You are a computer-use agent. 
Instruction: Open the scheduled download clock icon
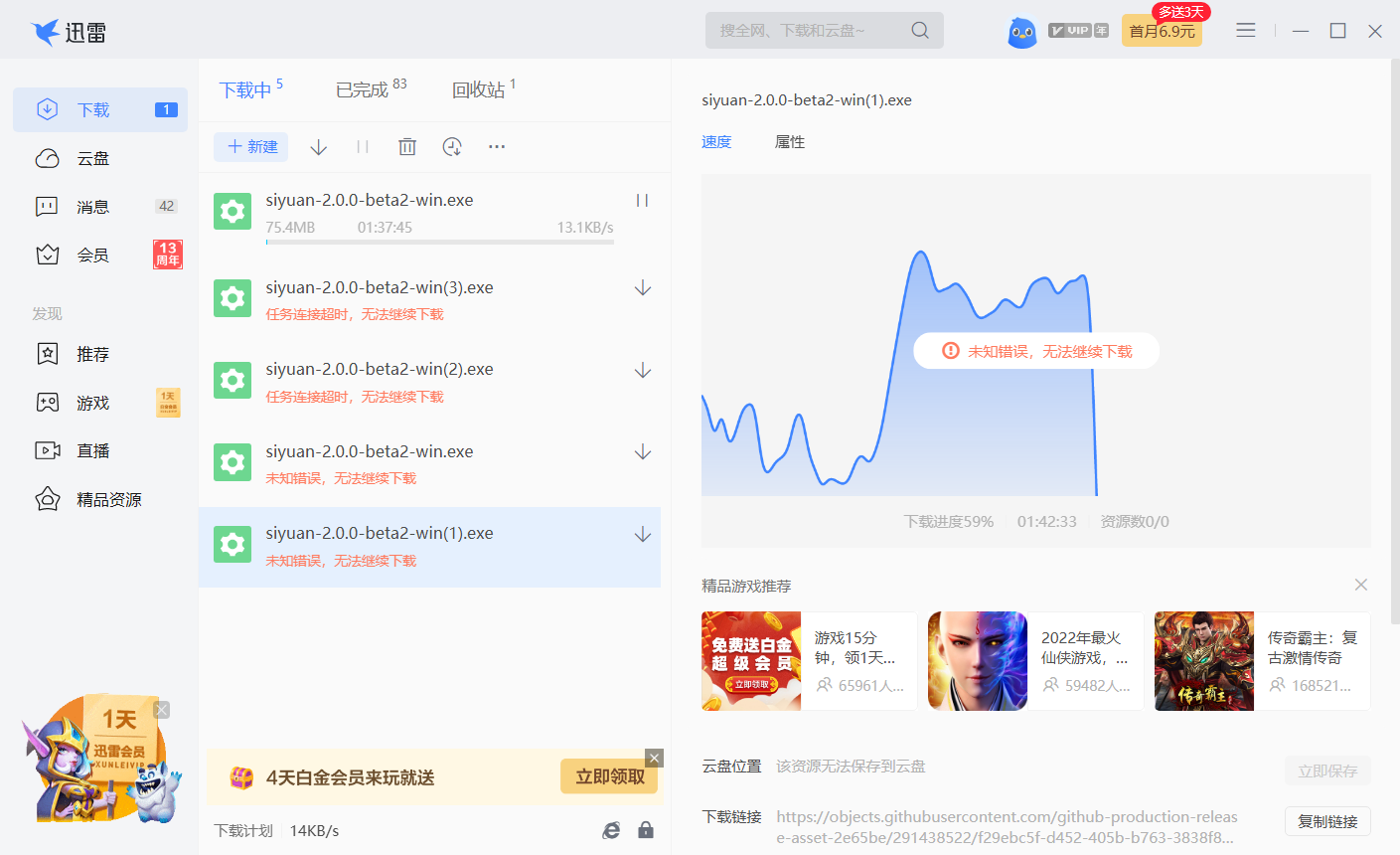[452, 147]
